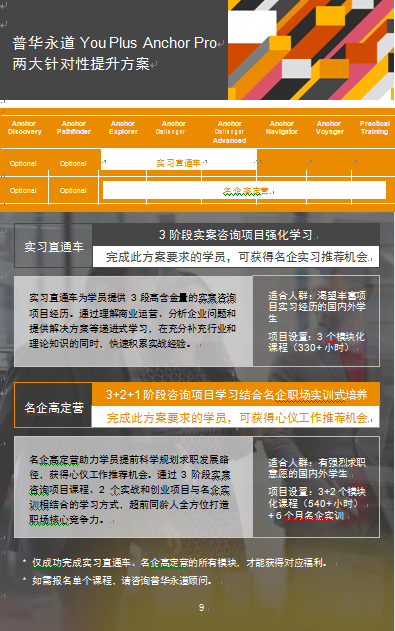Click the white '名企高定营' bar in the table
The height and width of the screenshot is (631, 395).
pyautogui.click(x=245, y=190)
